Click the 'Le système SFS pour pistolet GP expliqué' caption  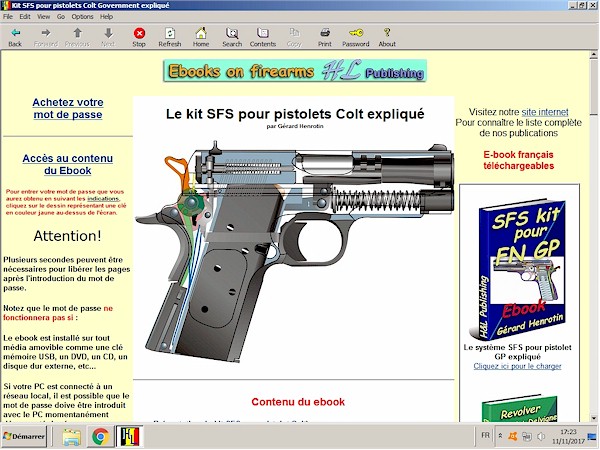coord(517,352)
